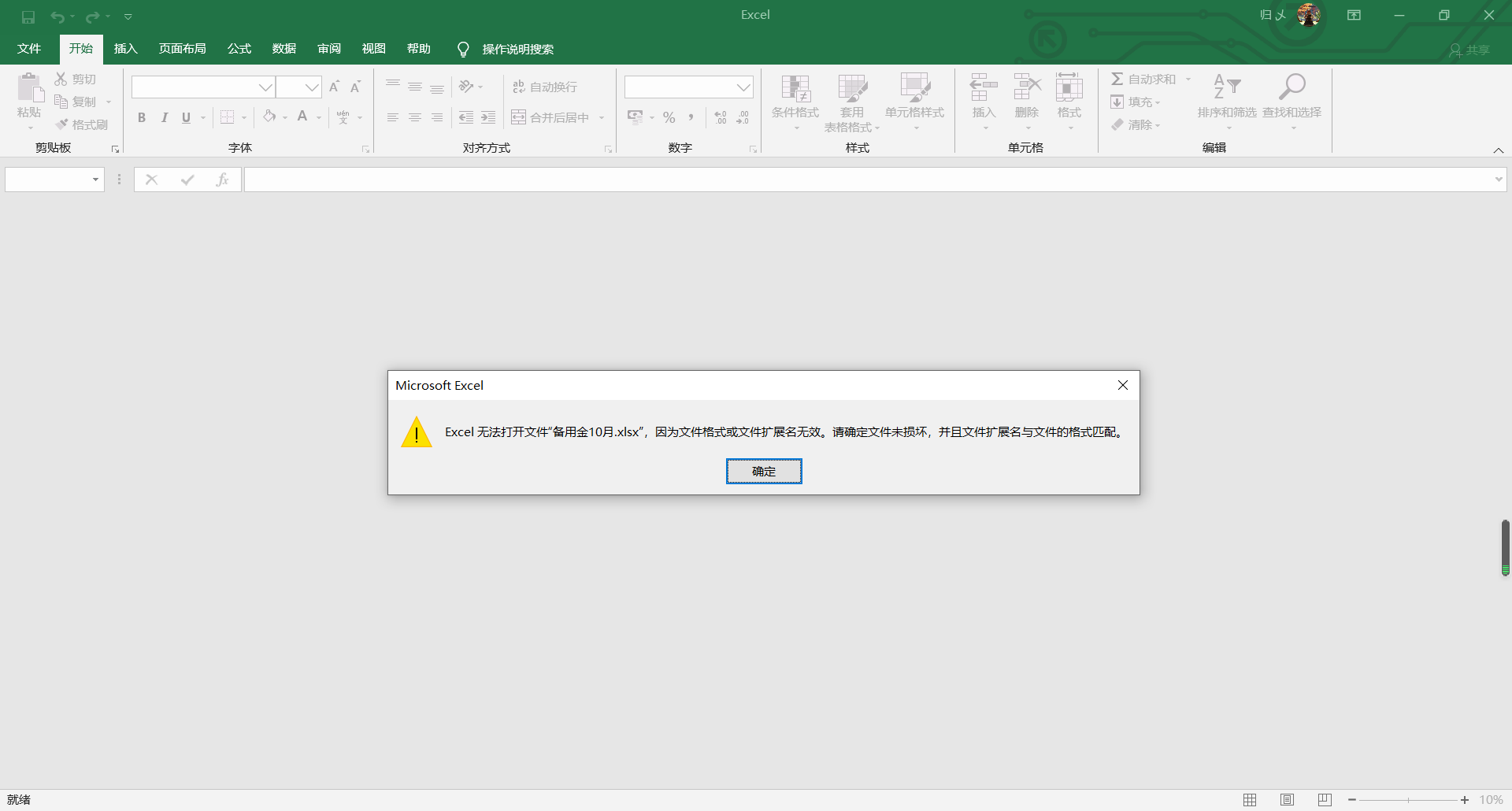Click the Increase Font Size icon
The height and width of the screenshot is (811, 1512).
pos(335,87)
